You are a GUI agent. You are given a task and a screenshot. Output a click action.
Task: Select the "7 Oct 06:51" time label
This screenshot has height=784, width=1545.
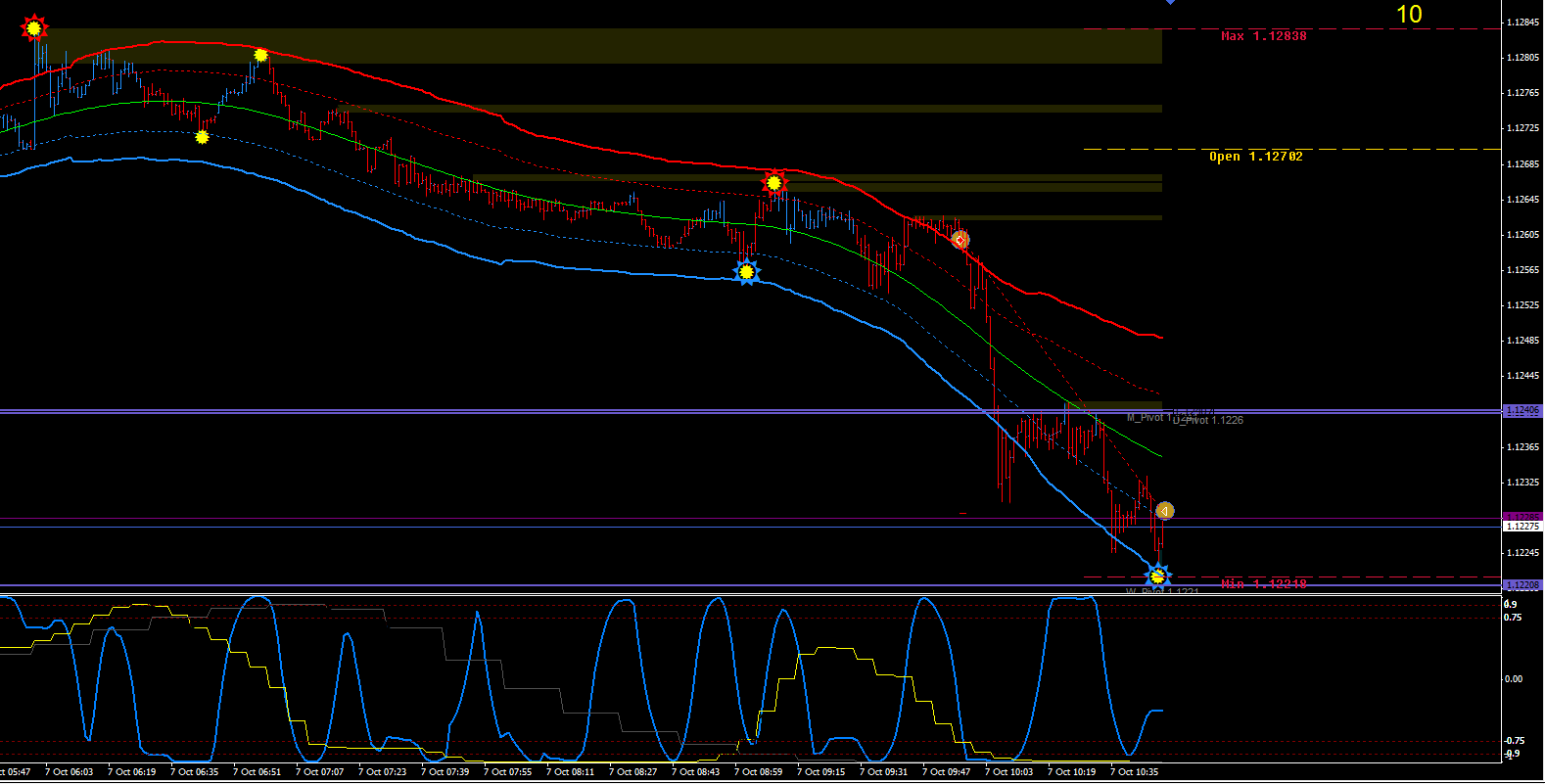(x=259, y=772)
